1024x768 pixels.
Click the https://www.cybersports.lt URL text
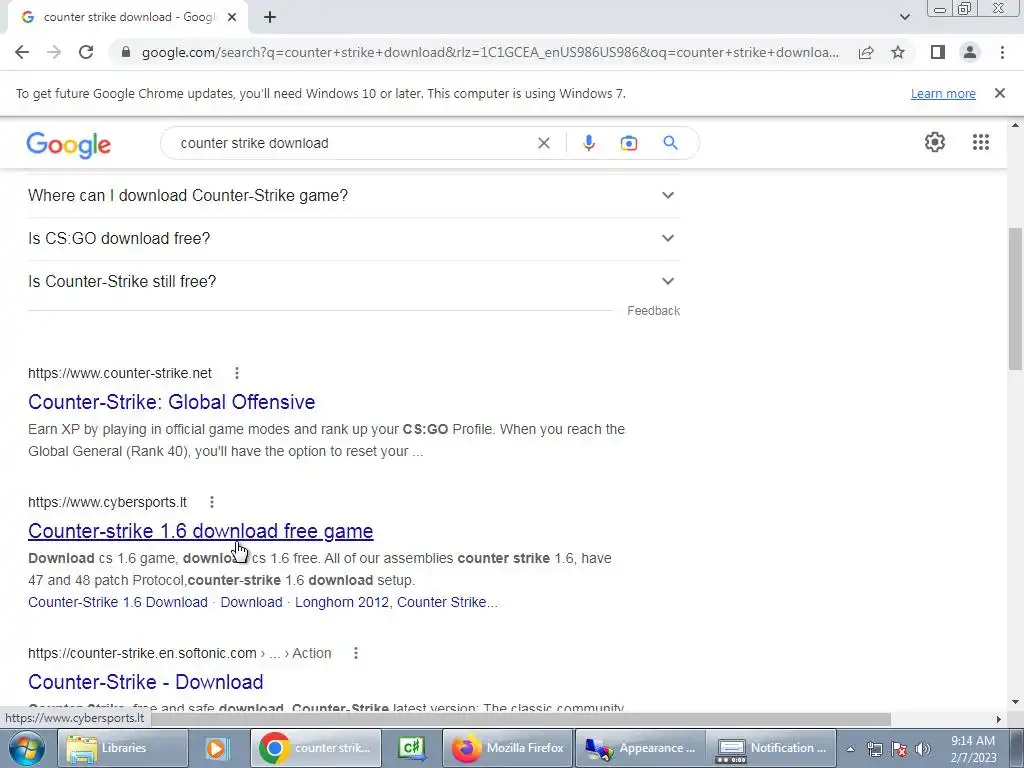(x=107, y=502)
